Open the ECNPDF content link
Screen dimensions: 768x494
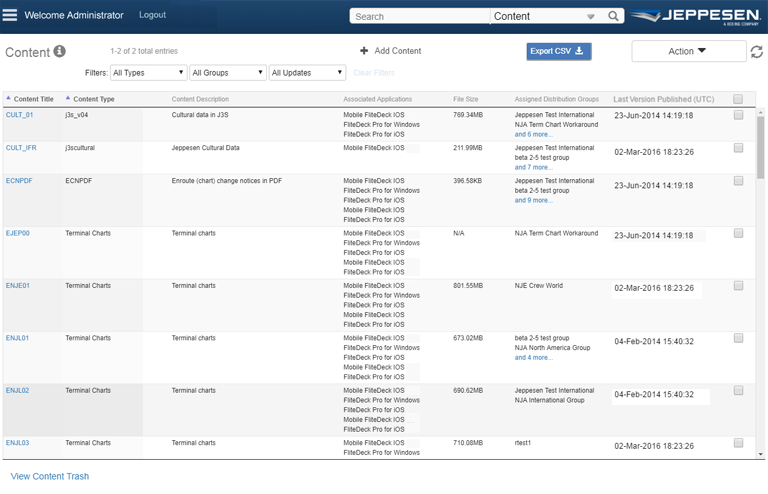19,181
